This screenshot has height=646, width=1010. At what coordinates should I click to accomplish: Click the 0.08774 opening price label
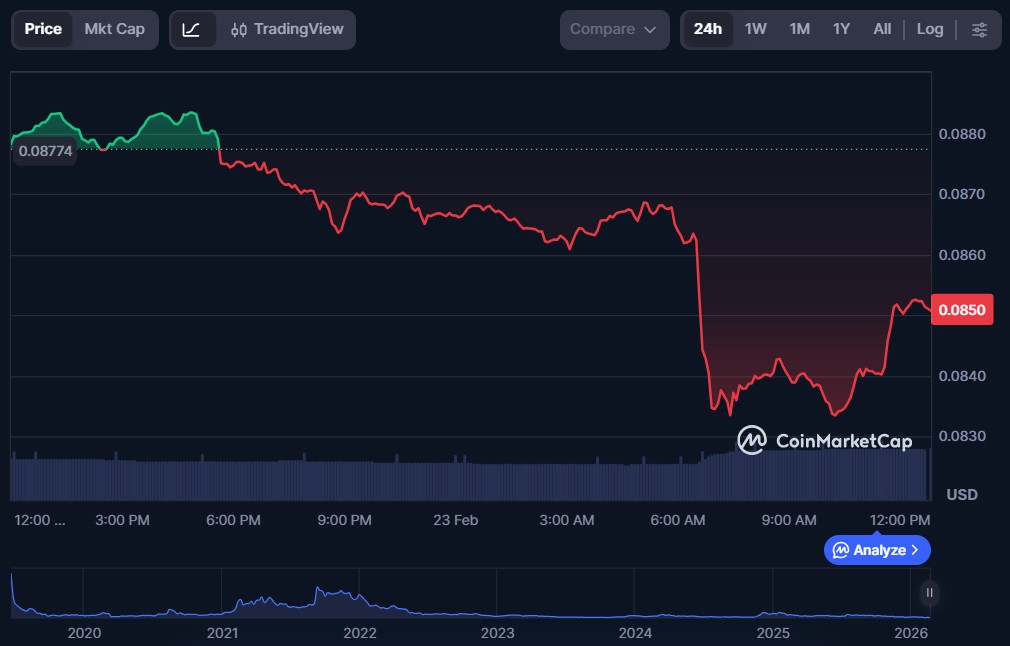pos(46,151)
